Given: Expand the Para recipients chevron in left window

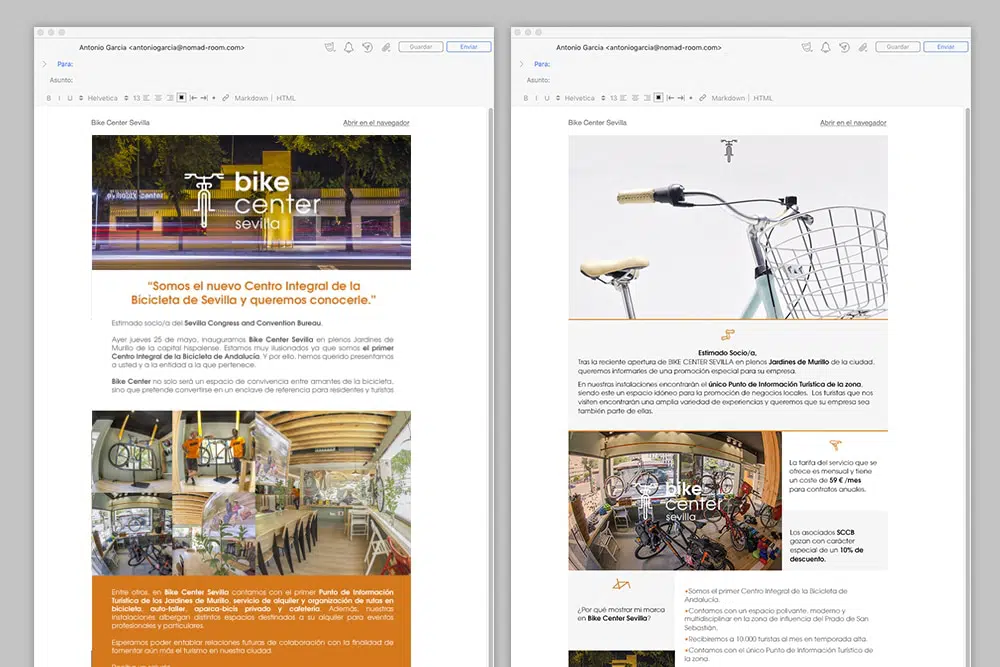Looking at the screenshot, I should point(44,64).
